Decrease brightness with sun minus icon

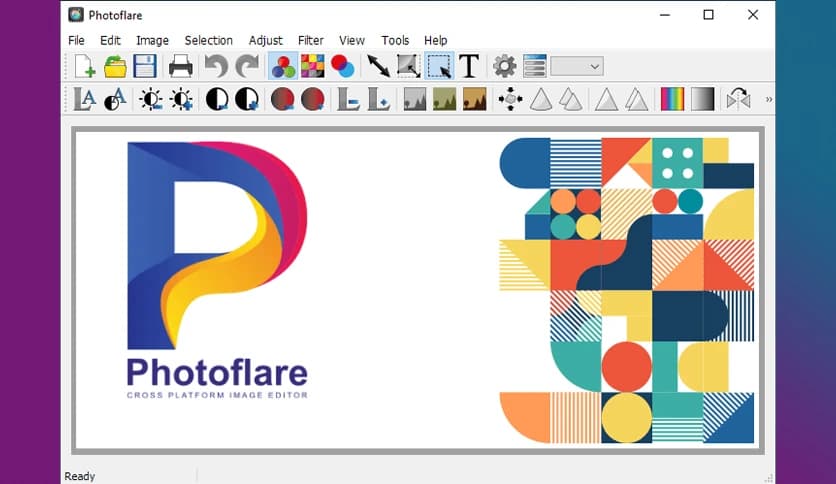(x=150, y=99)
